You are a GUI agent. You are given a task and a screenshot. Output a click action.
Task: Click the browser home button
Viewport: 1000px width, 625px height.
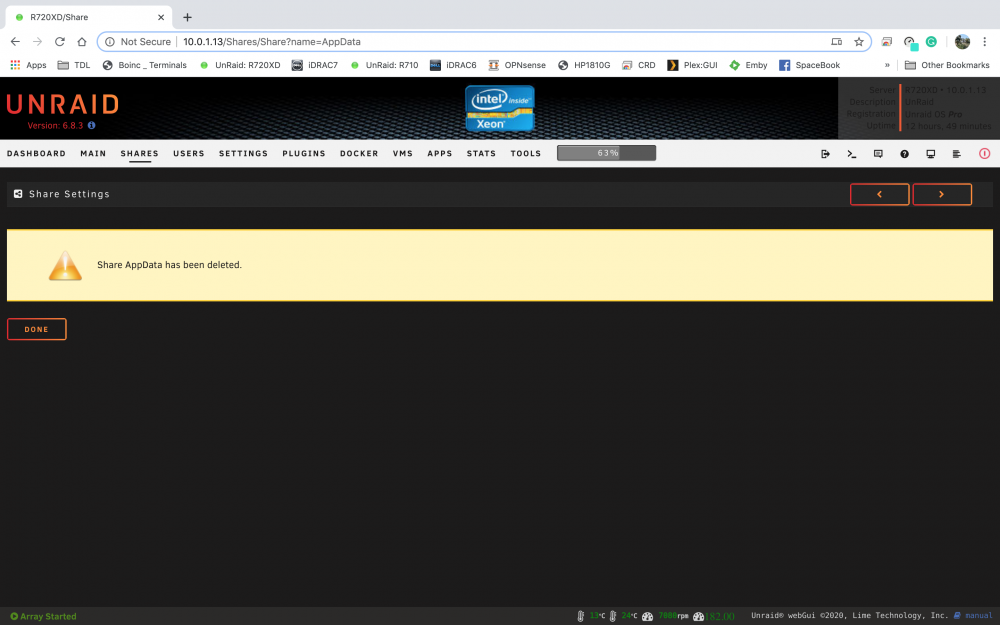82,41
